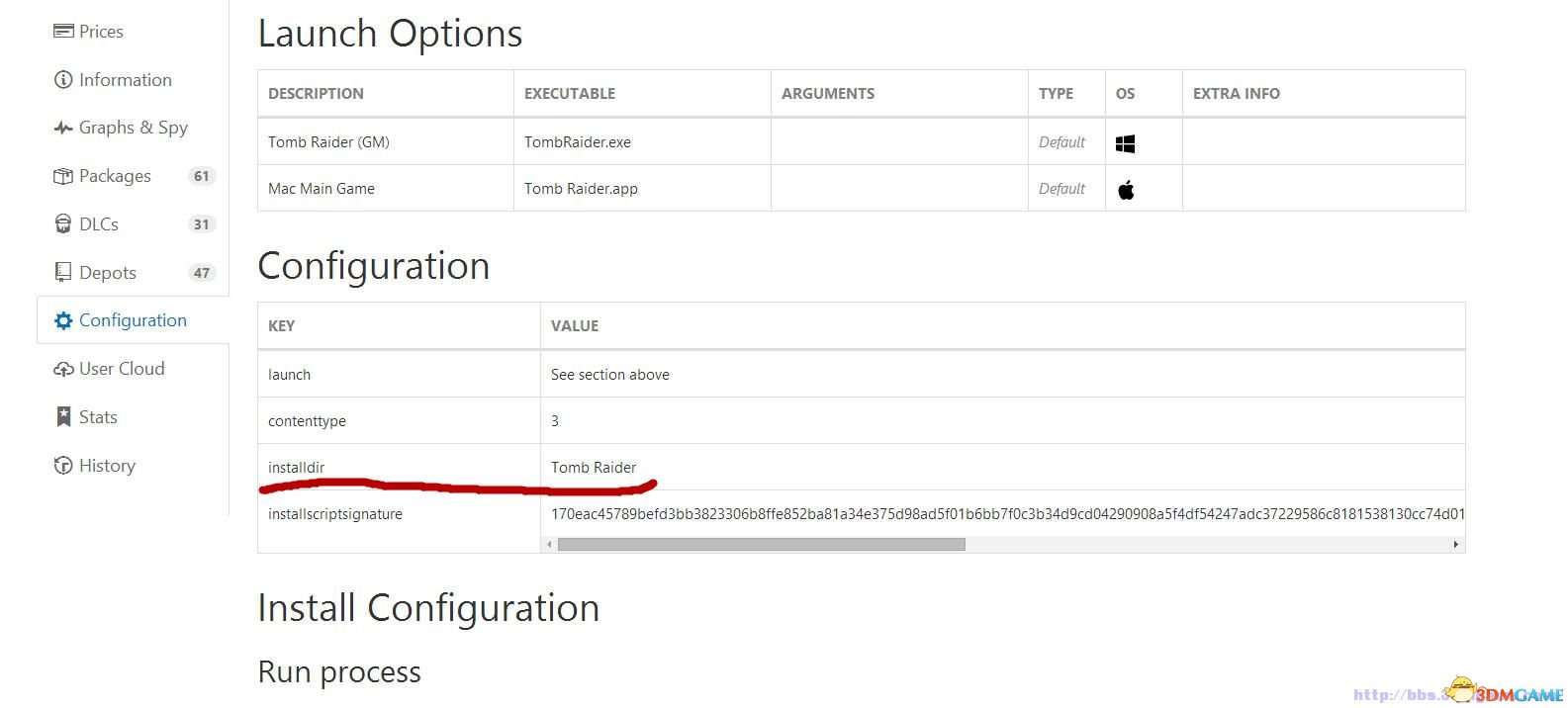Screen dimensions: 1568x708
Task: Click the DLCs count badge 31
Action: tap(202, 224)
